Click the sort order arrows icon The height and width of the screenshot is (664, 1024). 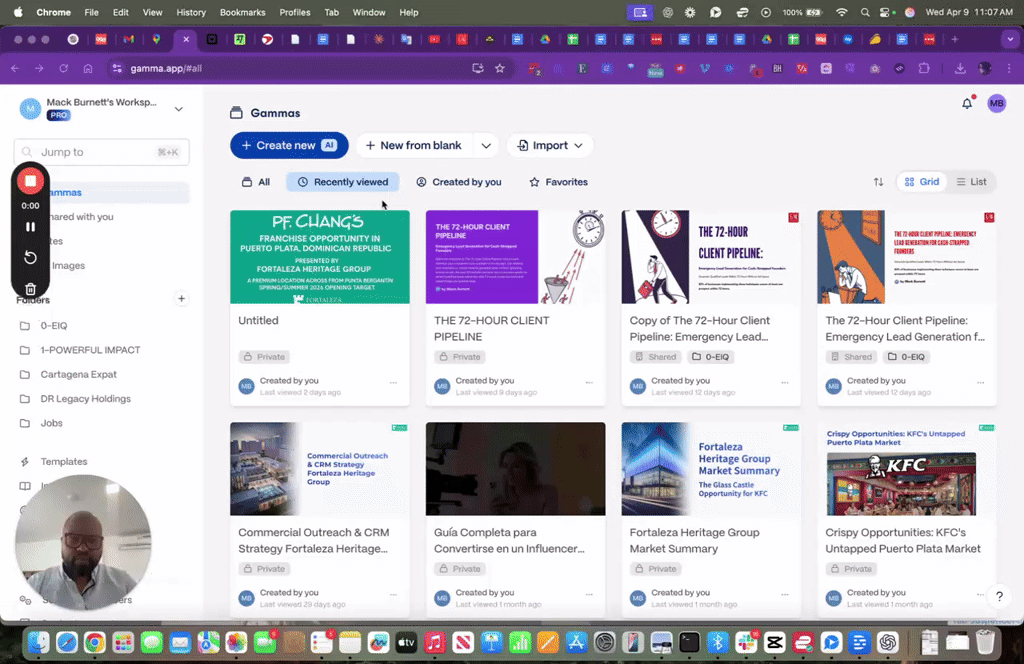[878, 182]
